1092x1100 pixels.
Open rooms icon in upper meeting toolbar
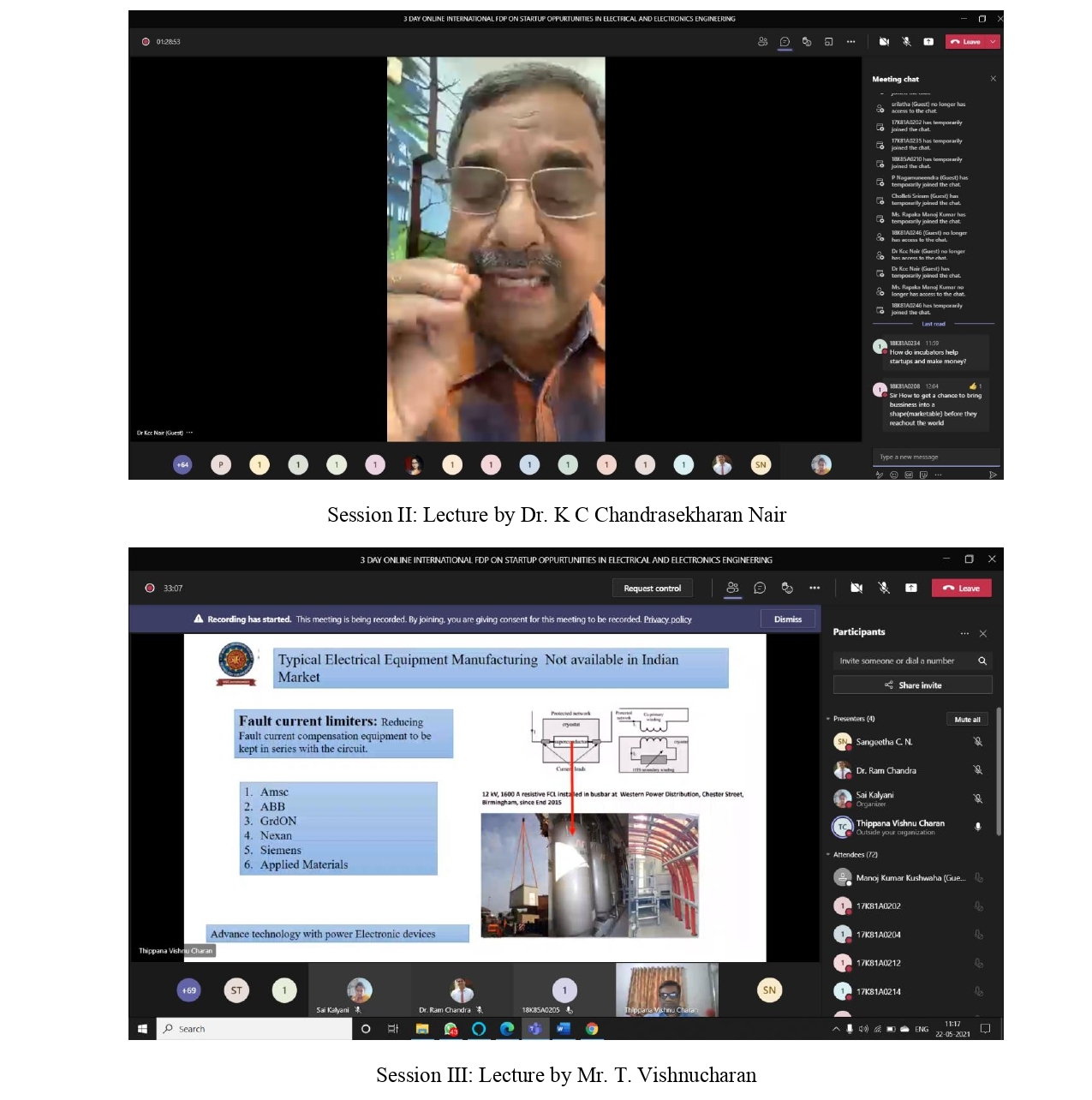pos(828,41)
